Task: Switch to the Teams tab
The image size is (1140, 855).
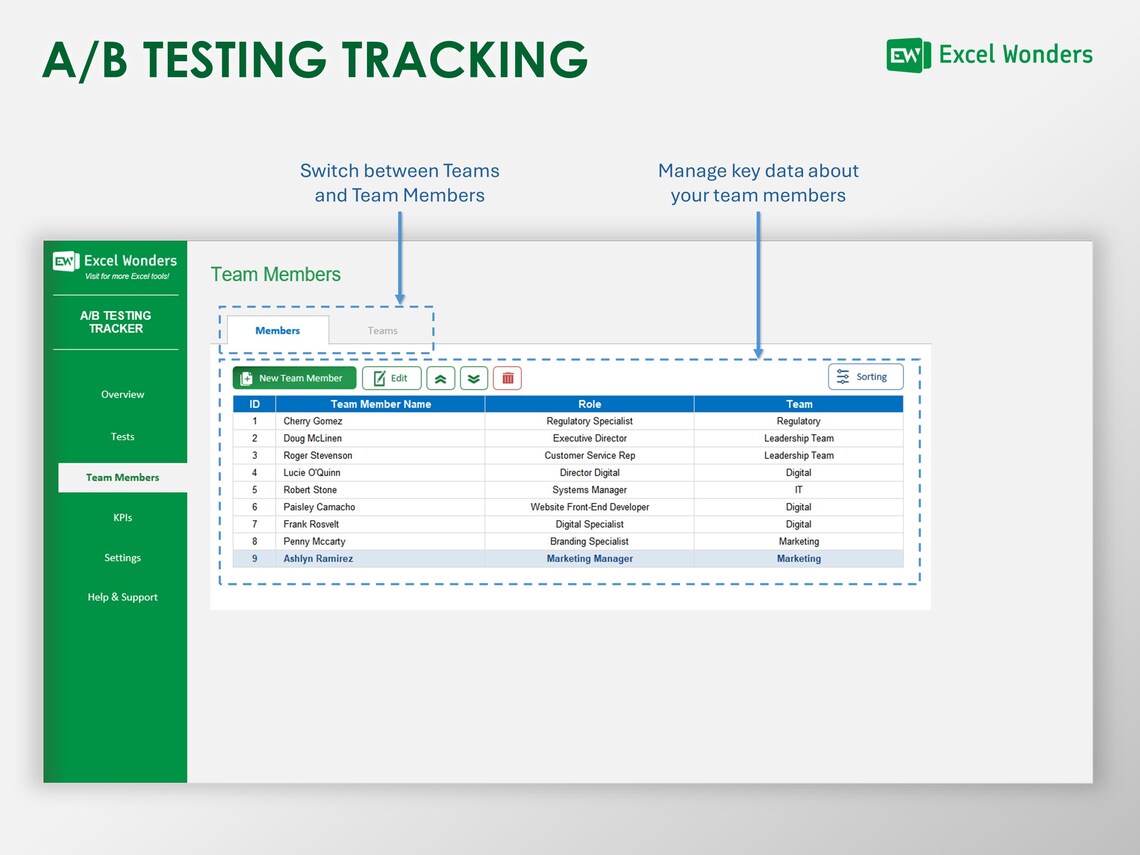Action: click(x=382, y=330)
